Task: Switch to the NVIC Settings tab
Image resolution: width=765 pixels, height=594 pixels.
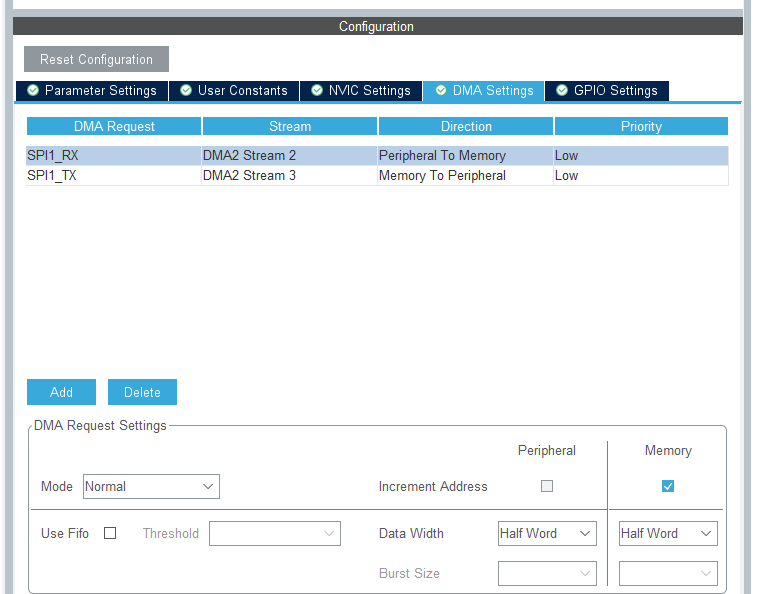Action: tap(360, 91)
